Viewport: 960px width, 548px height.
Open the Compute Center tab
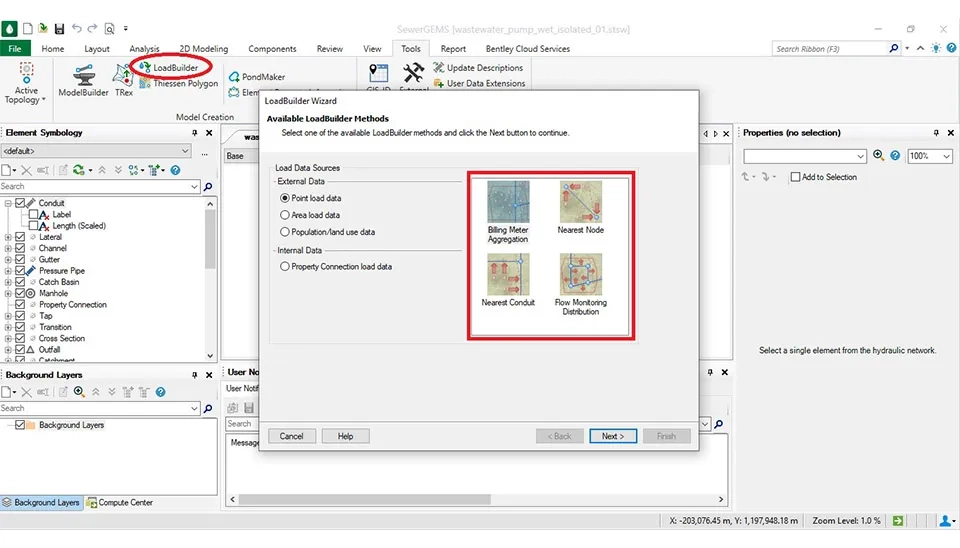pos(119,502)
